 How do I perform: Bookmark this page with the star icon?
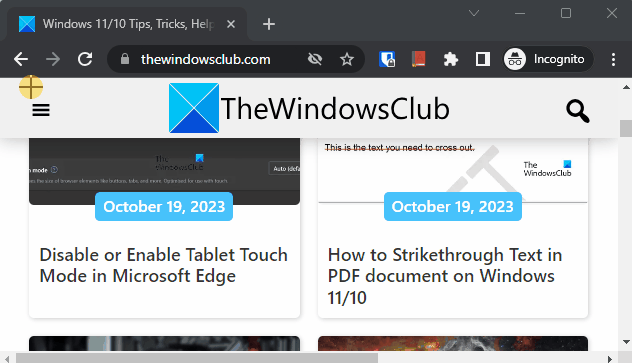(347, 60)
